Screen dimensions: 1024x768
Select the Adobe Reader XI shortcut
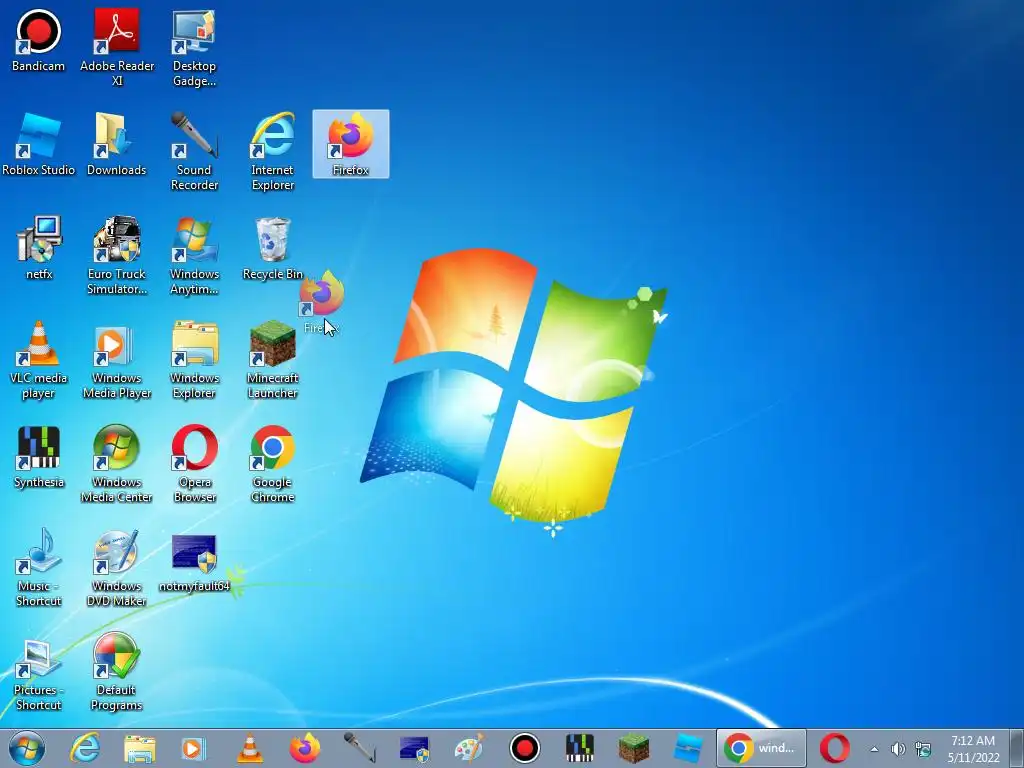tap(117, 47)
